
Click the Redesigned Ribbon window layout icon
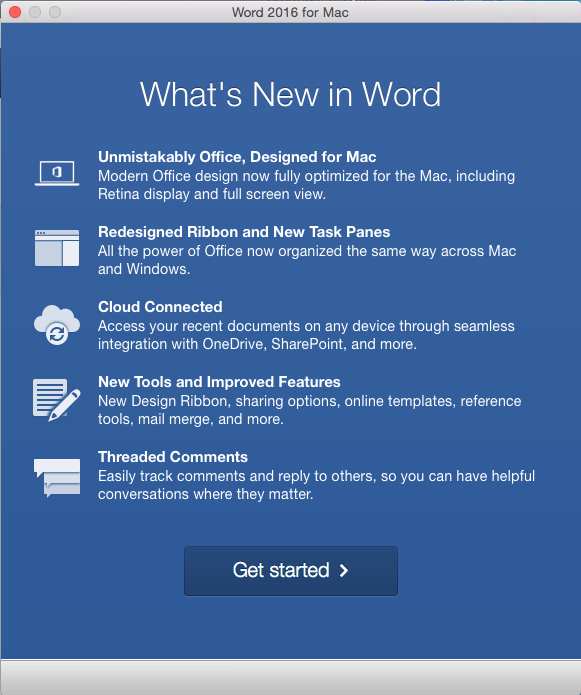click(57, 248)
